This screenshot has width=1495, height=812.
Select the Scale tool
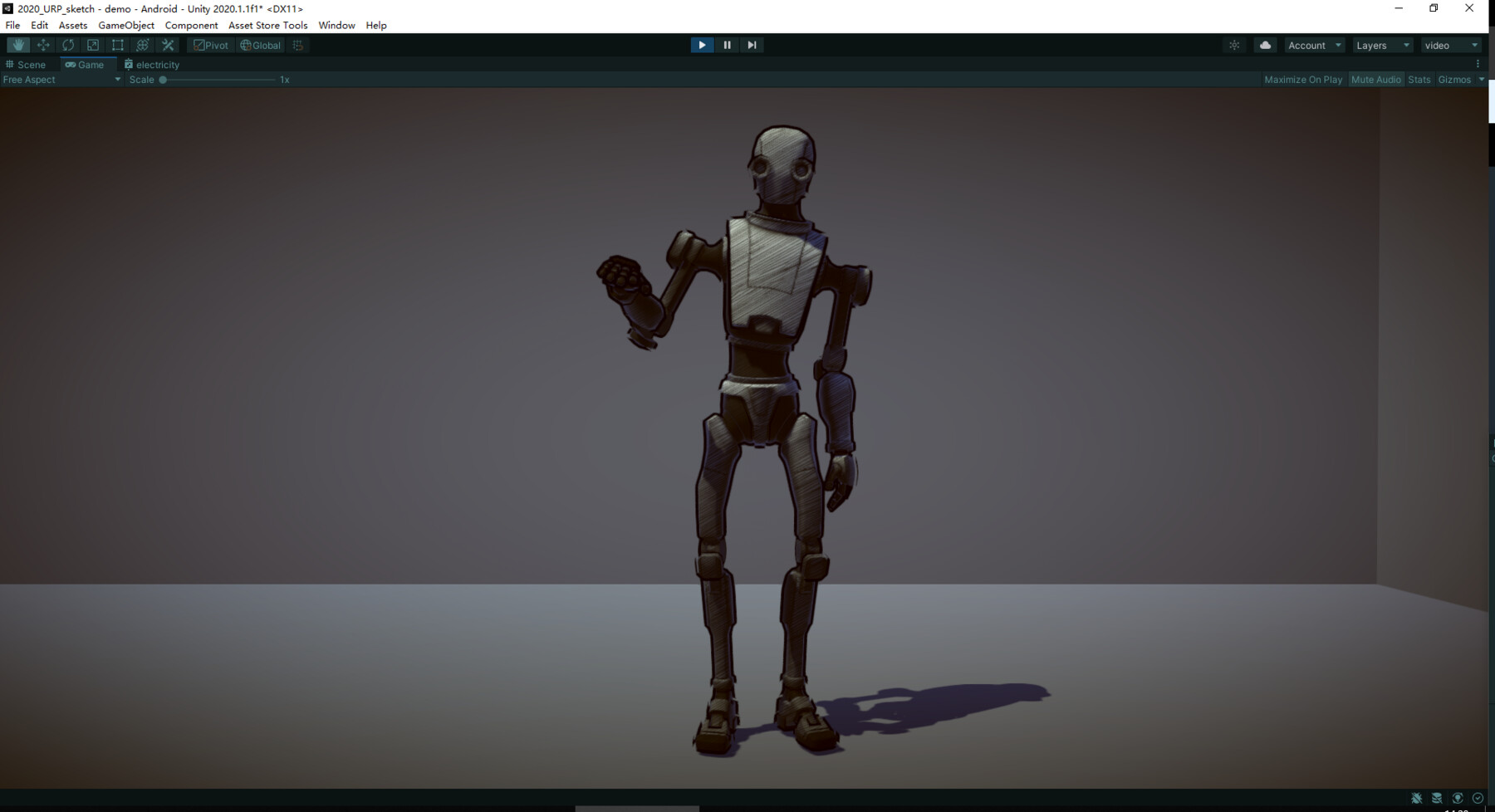92,45
